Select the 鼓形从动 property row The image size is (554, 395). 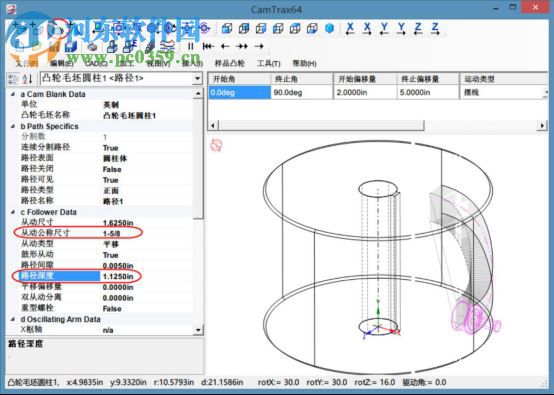pos(106,254)
